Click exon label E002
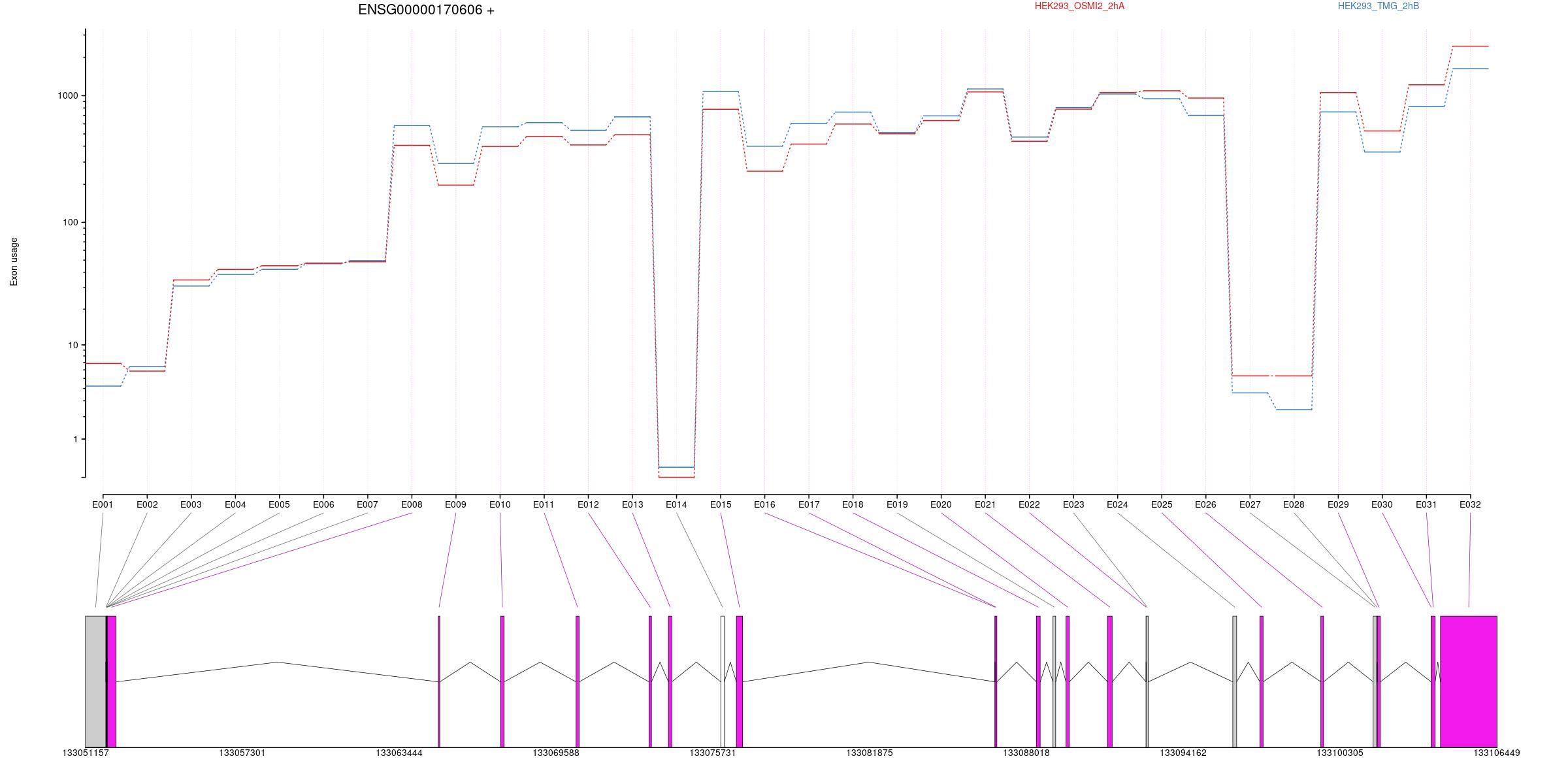The width and height of the screenshot is (1568, 784). (147, 504)
